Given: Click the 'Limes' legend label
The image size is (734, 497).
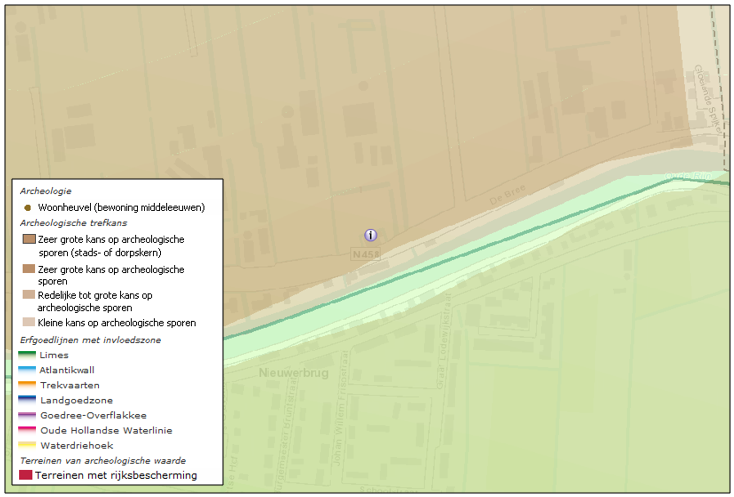Looking at the screenshot, I should 54,355.
